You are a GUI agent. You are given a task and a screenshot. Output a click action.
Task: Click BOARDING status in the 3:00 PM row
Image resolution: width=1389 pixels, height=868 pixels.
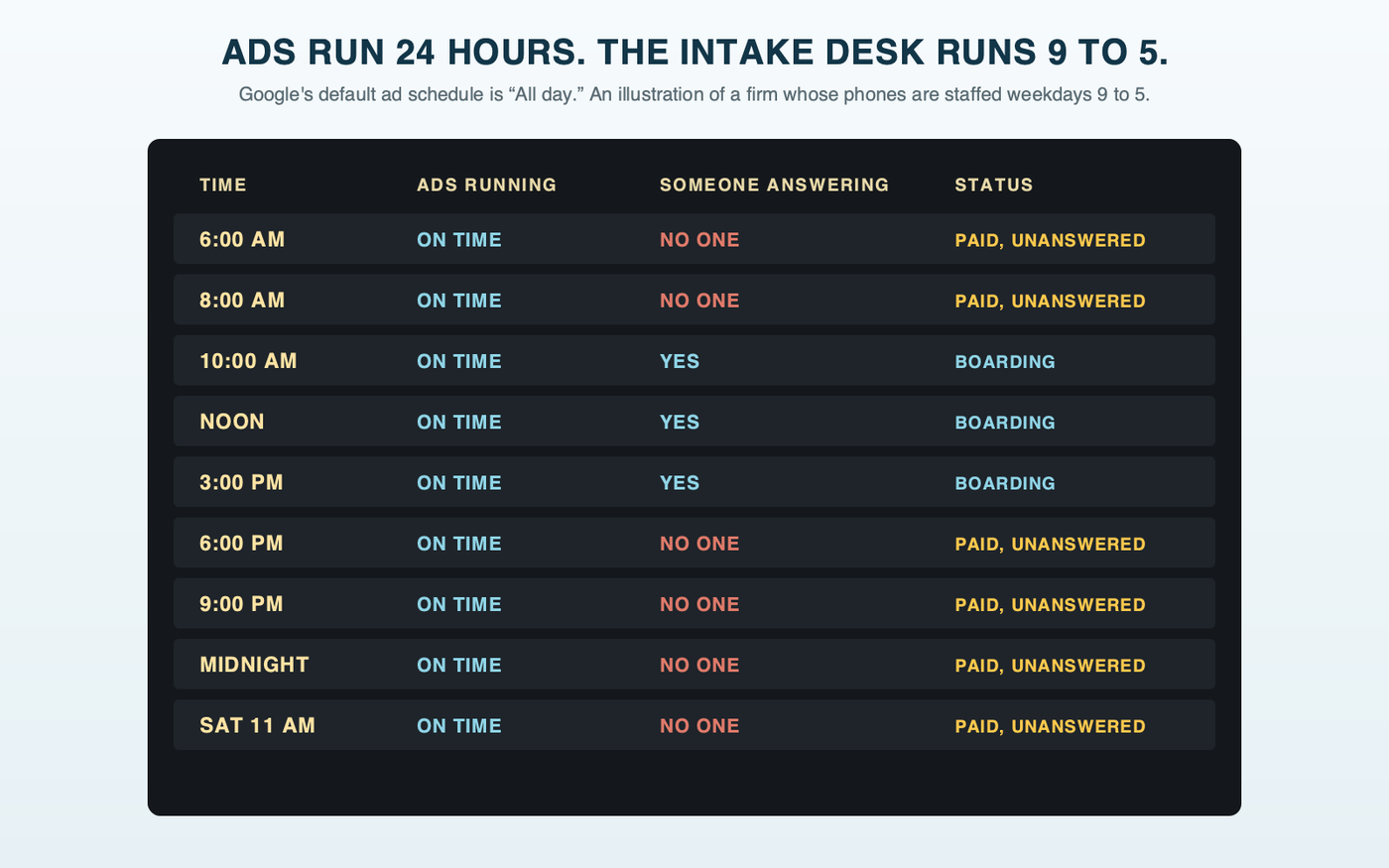1005,483
